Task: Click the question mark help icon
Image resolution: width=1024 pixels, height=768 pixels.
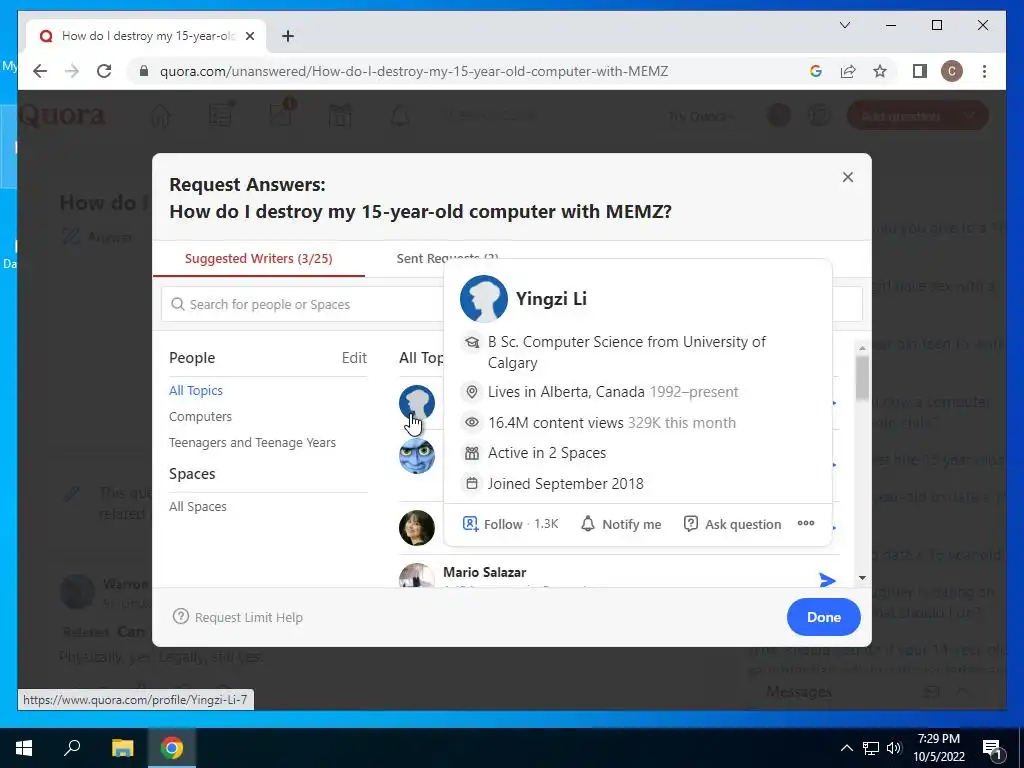Action: (x=181, y=616)
